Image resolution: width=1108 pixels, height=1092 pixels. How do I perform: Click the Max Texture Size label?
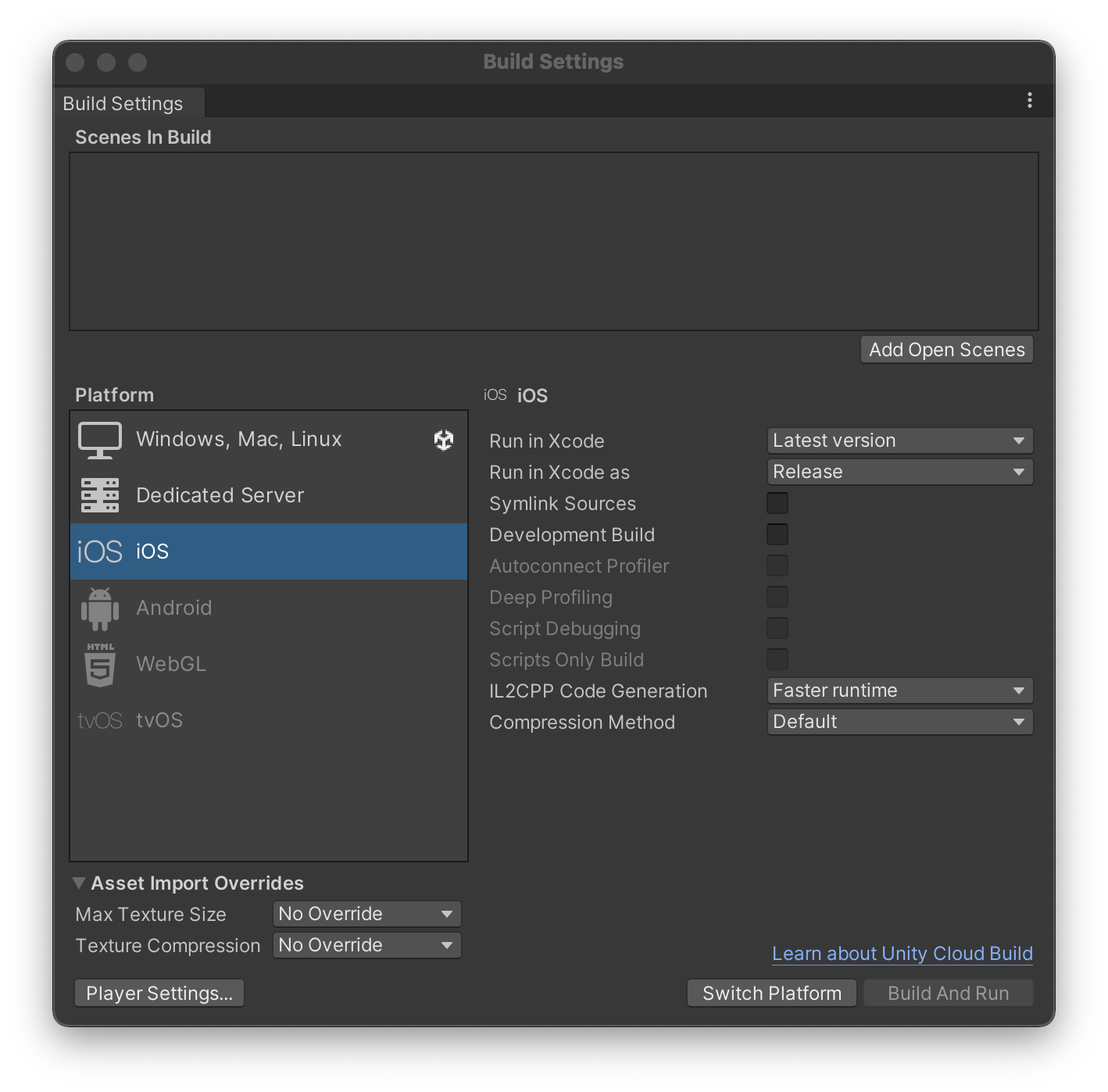click(151, 915)
